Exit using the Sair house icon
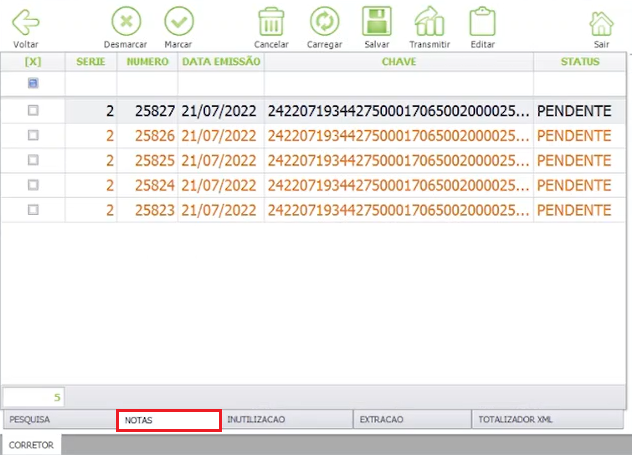 pos(601,23)
